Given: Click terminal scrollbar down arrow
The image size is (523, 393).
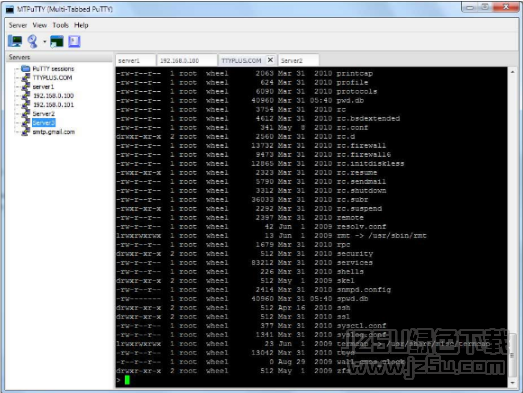Looking at the screenshot, I should [512, 383].
